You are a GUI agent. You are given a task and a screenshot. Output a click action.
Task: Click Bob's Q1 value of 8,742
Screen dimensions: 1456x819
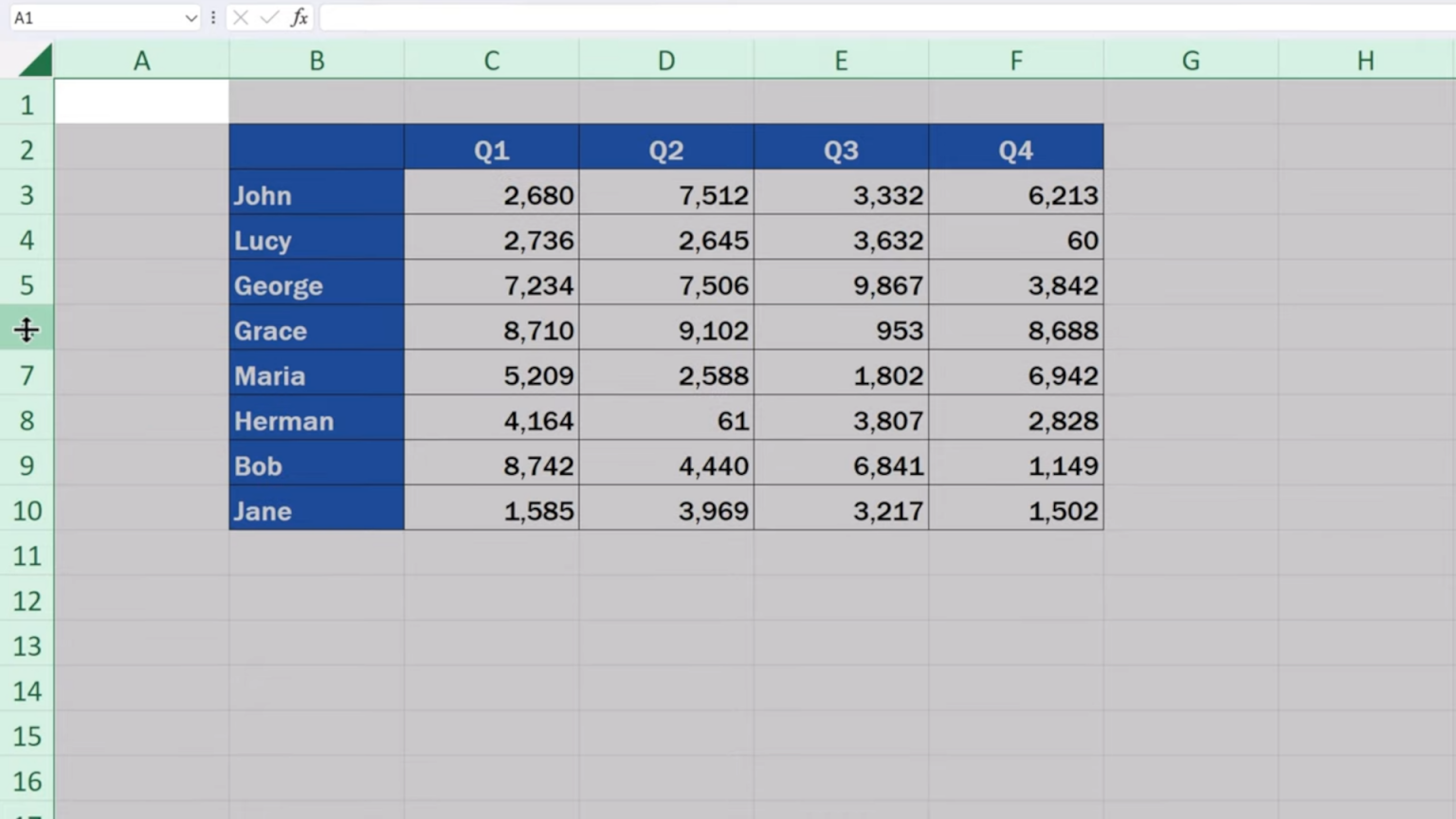[491, 465]
